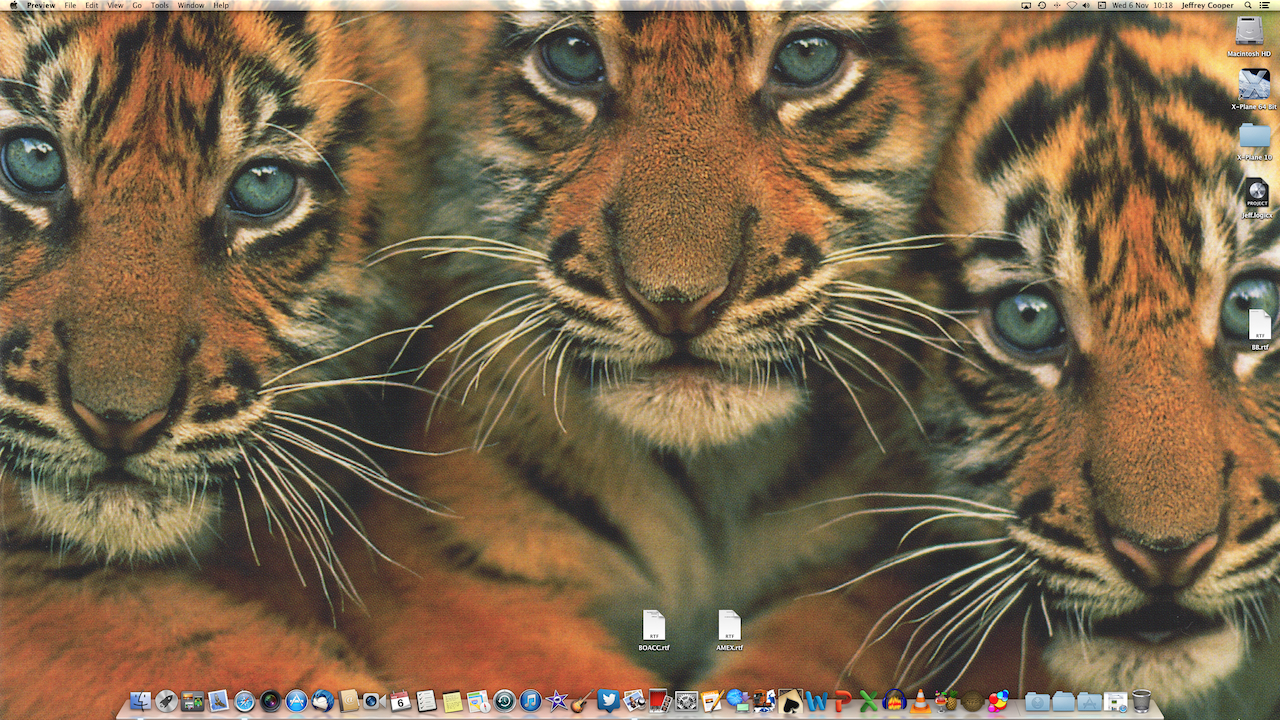This screenshot has height=720, width=1280.
Task: Open iMovie star icon in Dock
Action: pos(557,701)
